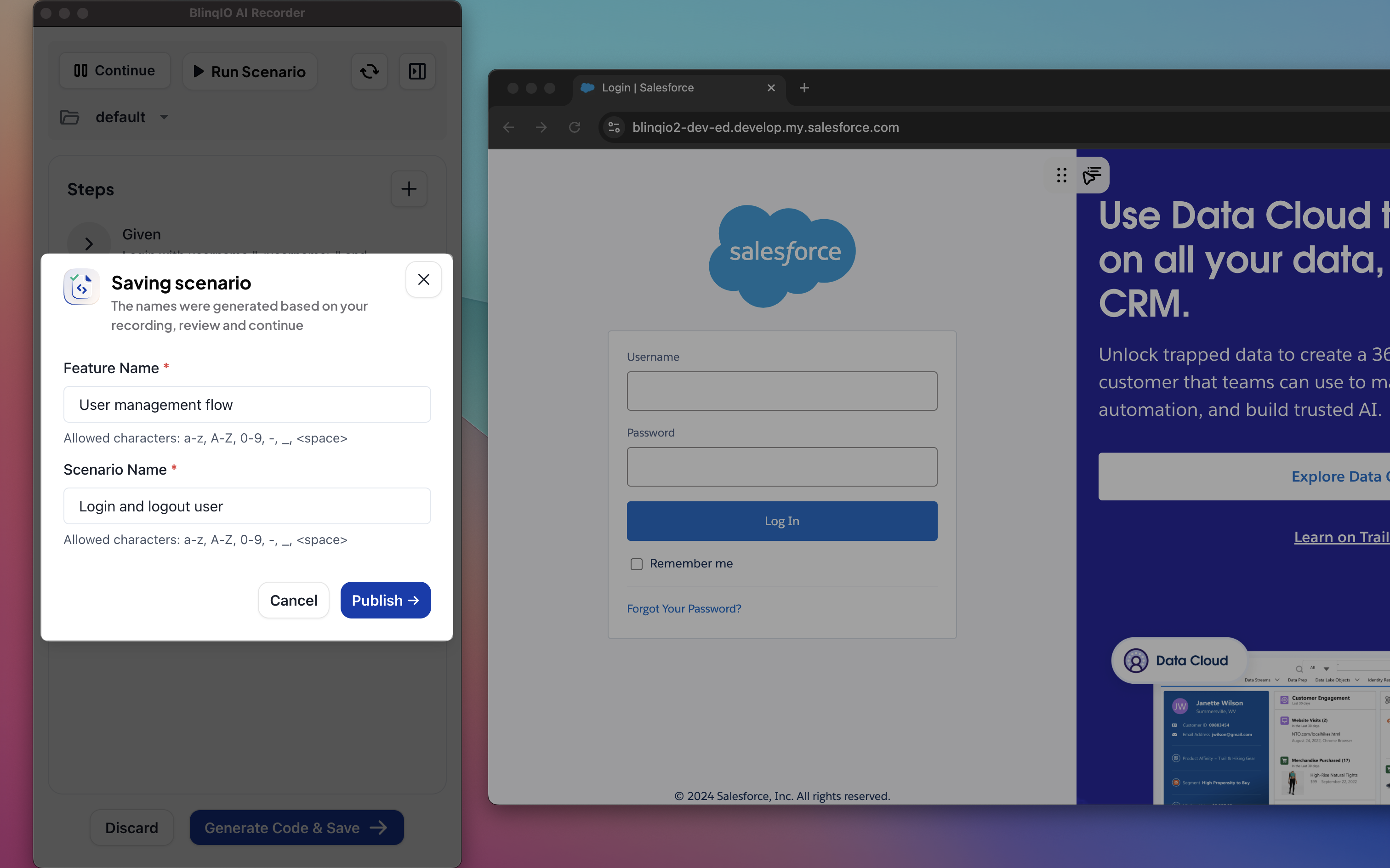Click the Continue button in the recorder
This screenshot has width=1390, height=868.
point(115,71)
